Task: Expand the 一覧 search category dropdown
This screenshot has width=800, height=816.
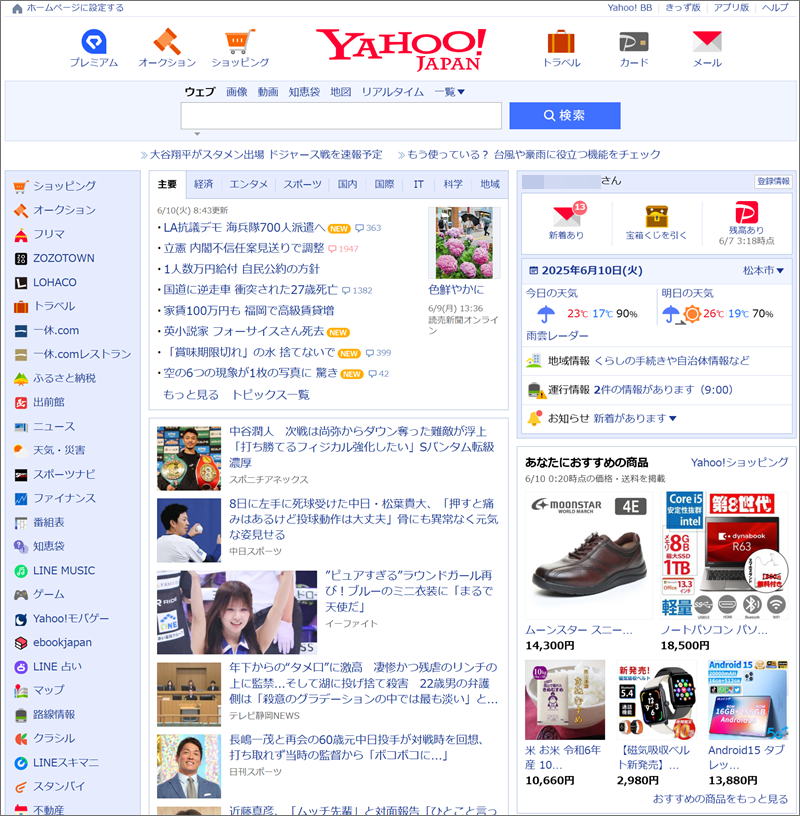Action: click(x=449, y=92)
